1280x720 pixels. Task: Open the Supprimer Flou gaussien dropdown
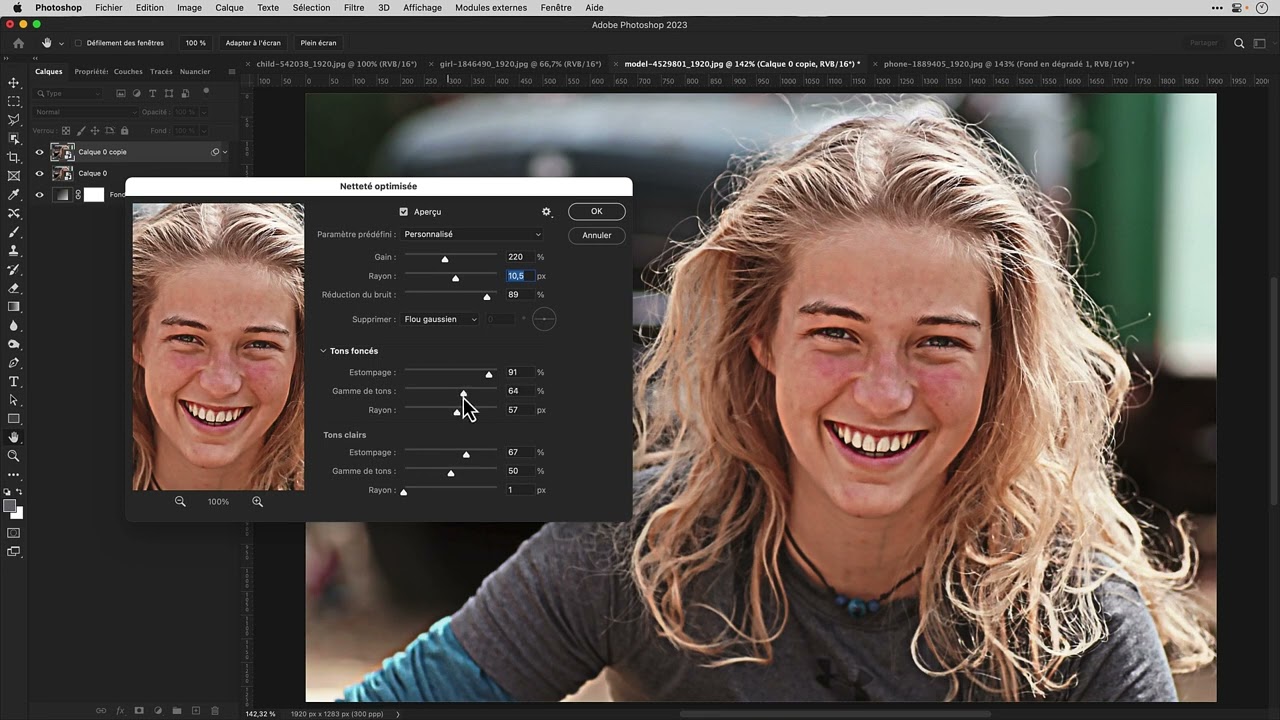click(440, 319)
